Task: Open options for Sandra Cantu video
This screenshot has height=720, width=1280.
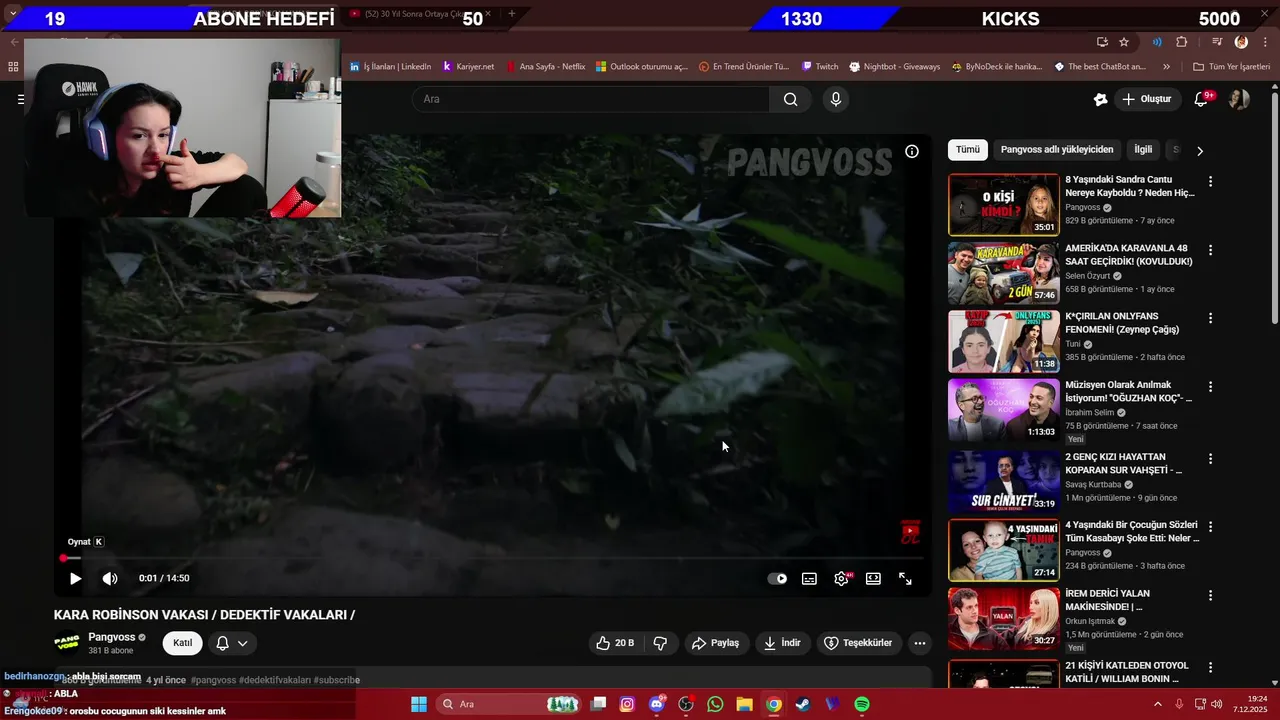Action: pos(1210,182)
